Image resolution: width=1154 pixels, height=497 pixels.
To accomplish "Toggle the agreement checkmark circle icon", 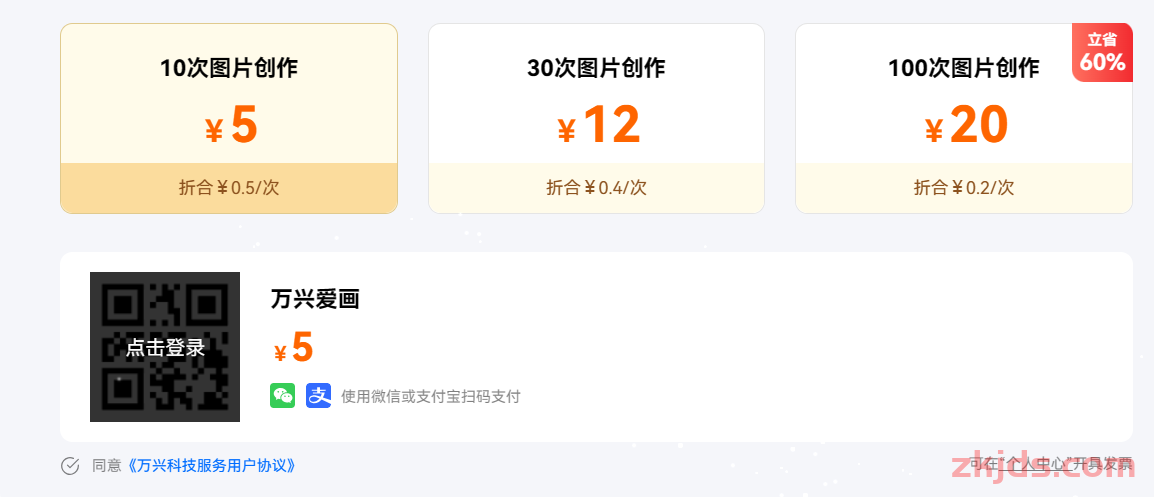I will click(70, 465).
